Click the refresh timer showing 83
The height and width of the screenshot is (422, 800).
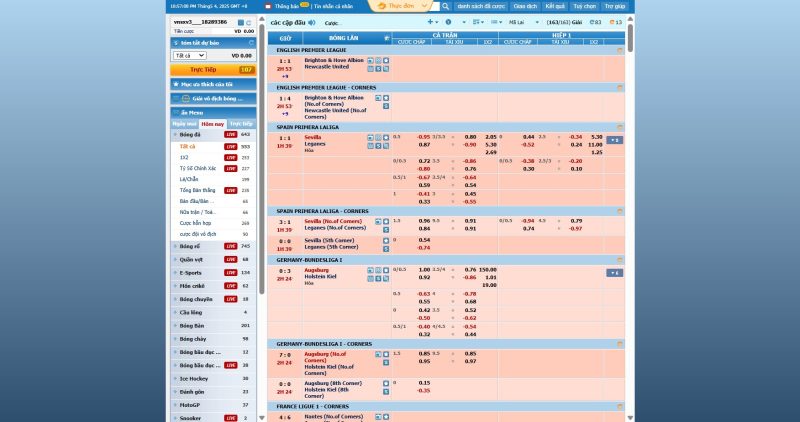(x=595, y=22)
